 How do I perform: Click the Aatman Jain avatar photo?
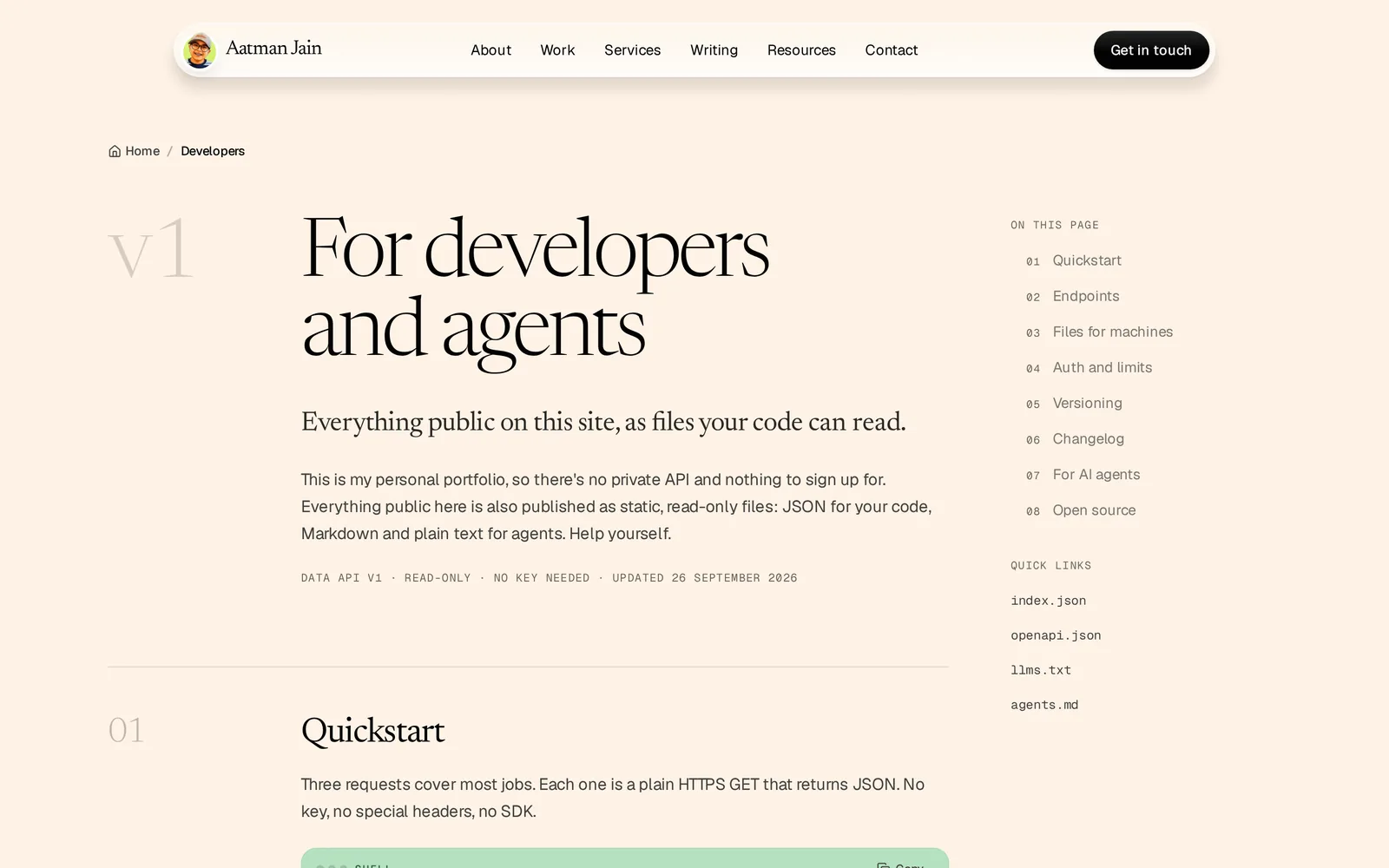tap(200, 50)
